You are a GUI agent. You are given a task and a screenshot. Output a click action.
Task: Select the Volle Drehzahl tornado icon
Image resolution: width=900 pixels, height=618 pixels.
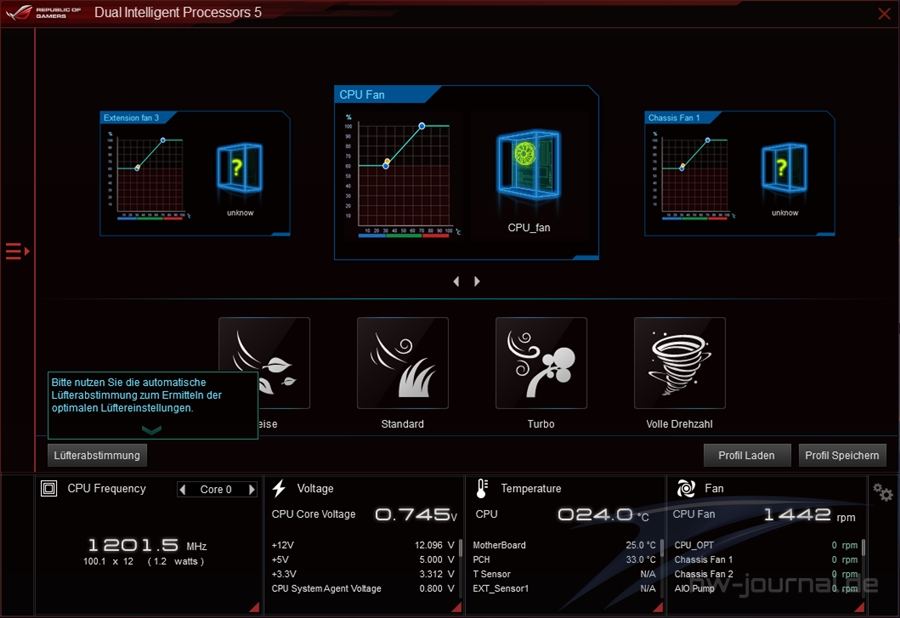pos(680,363)
